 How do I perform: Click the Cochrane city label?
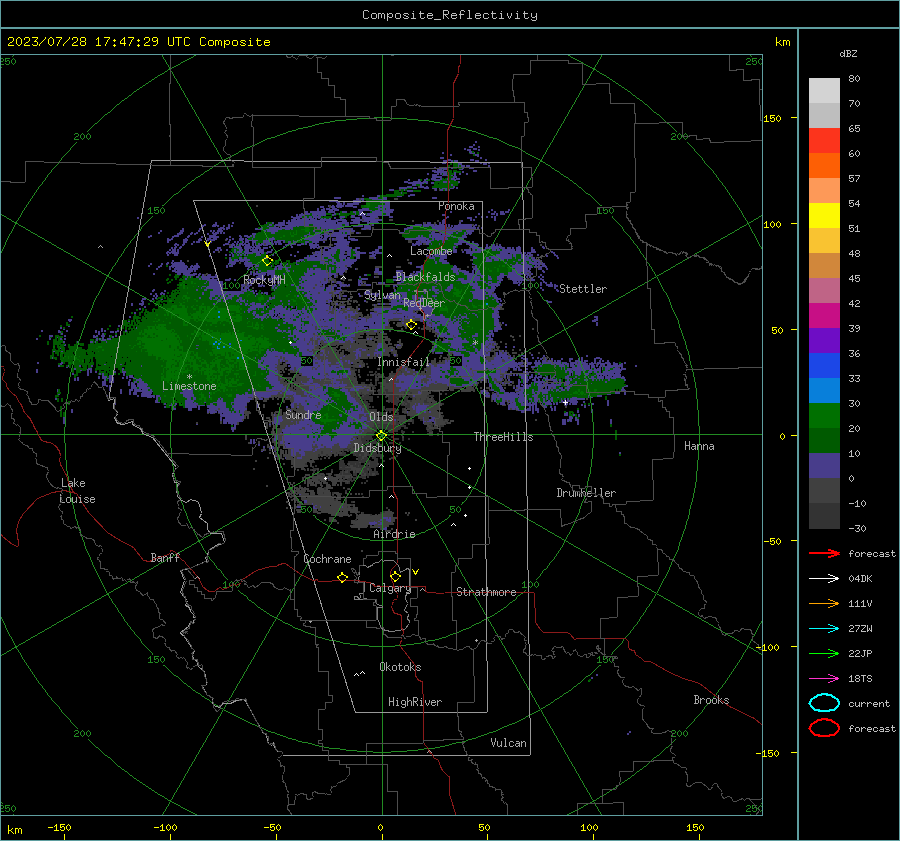pos(327,559)
